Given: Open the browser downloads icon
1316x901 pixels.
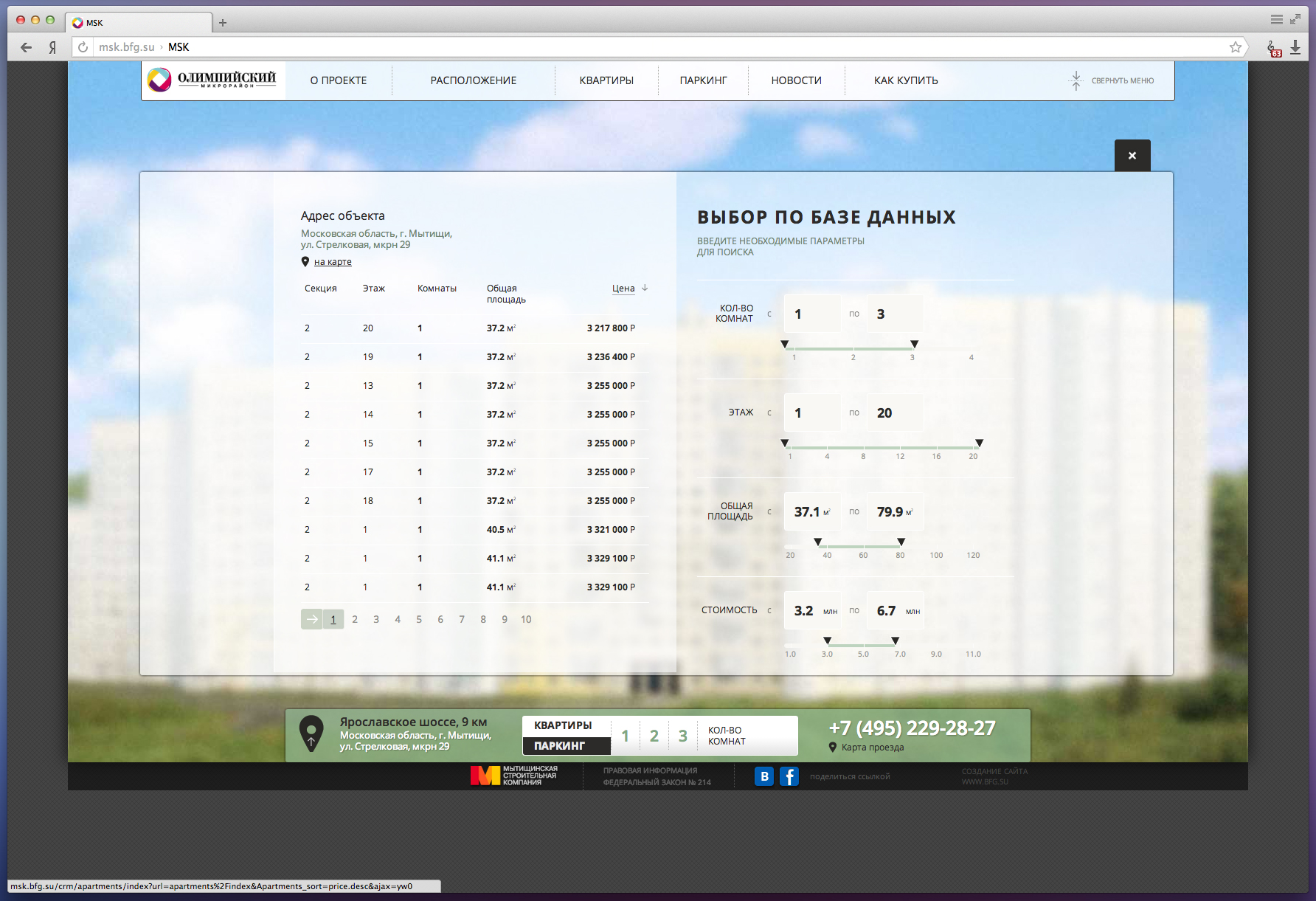Looking at the screenshot, I should 1295,47.
